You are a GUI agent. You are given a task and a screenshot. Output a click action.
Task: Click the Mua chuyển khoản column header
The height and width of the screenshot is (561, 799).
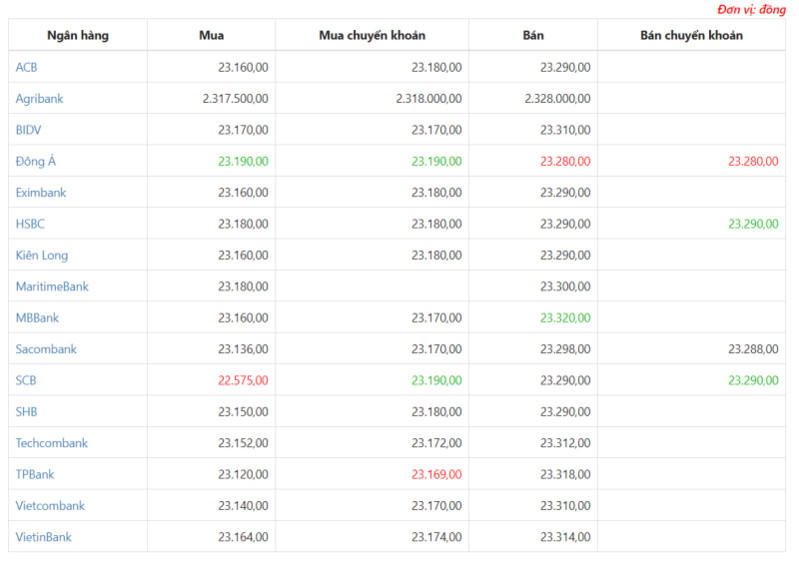(372, 36)
